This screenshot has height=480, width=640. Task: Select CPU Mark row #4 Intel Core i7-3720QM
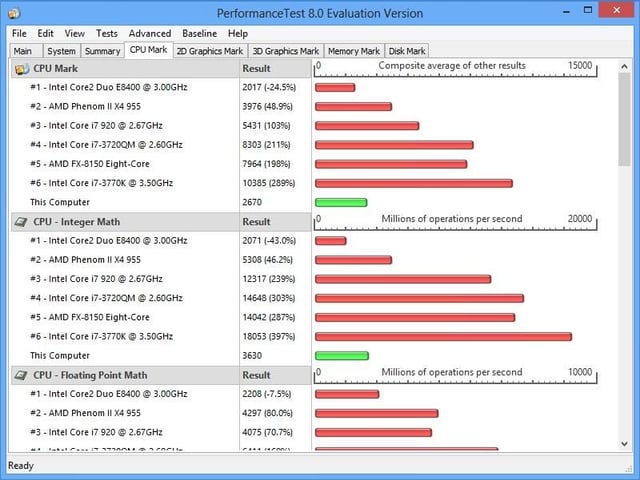click(106, 145)
